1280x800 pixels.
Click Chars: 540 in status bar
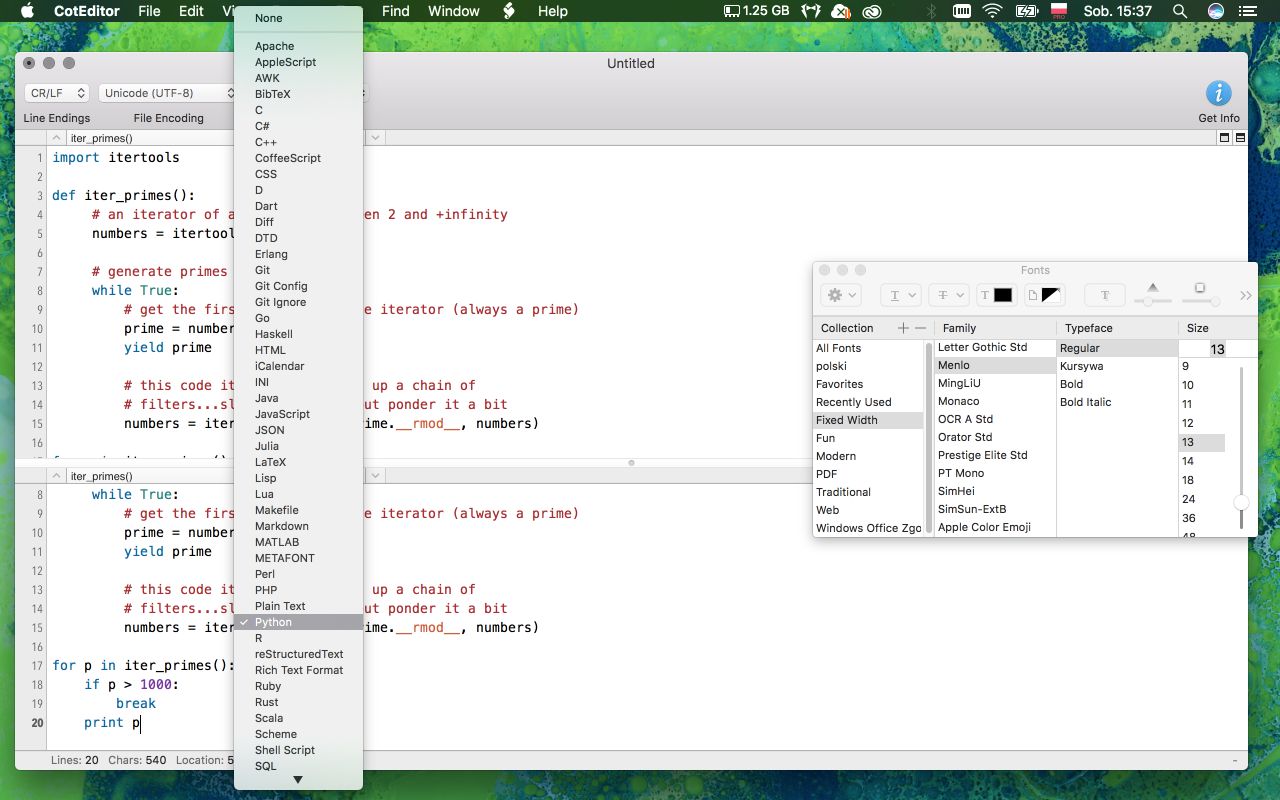point(137,760)
